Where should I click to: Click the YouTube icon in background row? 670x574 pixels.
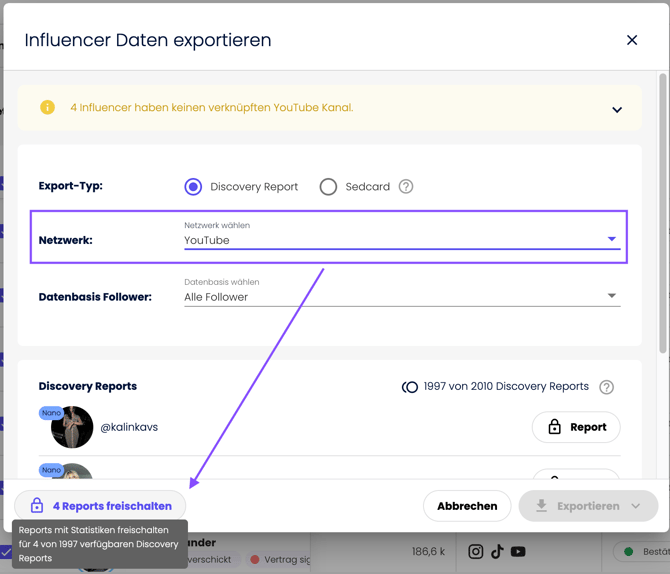pyautogui.click(x=518, y=551)
